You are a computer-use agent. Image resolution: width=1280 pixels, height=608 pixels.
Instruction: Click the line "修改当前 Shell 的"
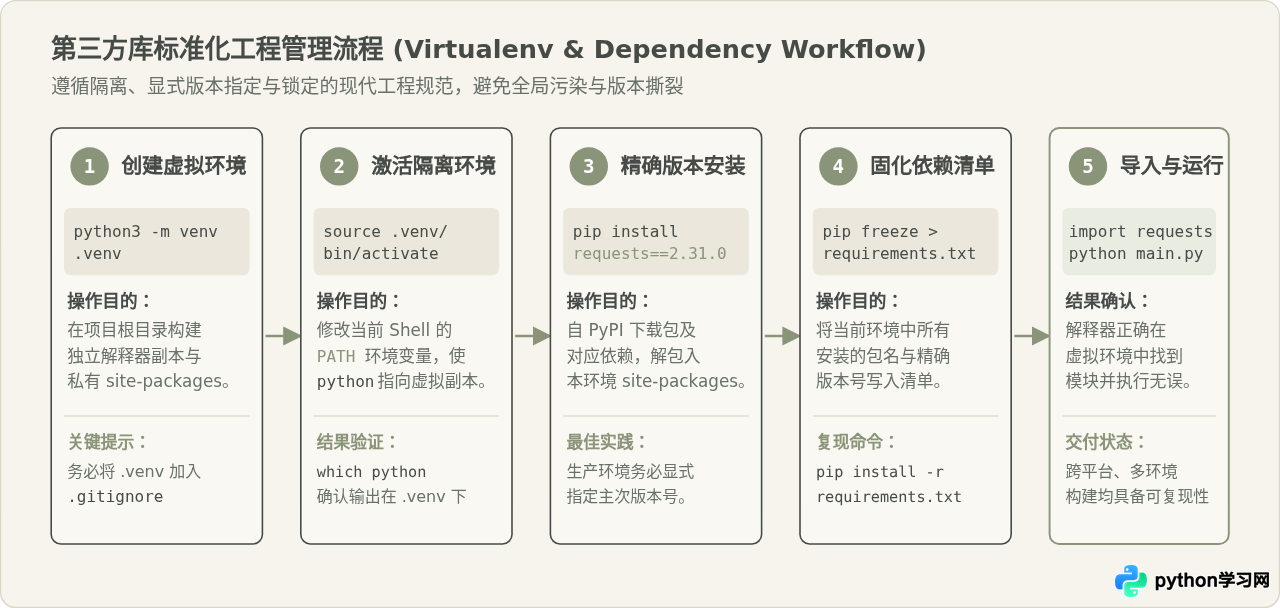384,330
